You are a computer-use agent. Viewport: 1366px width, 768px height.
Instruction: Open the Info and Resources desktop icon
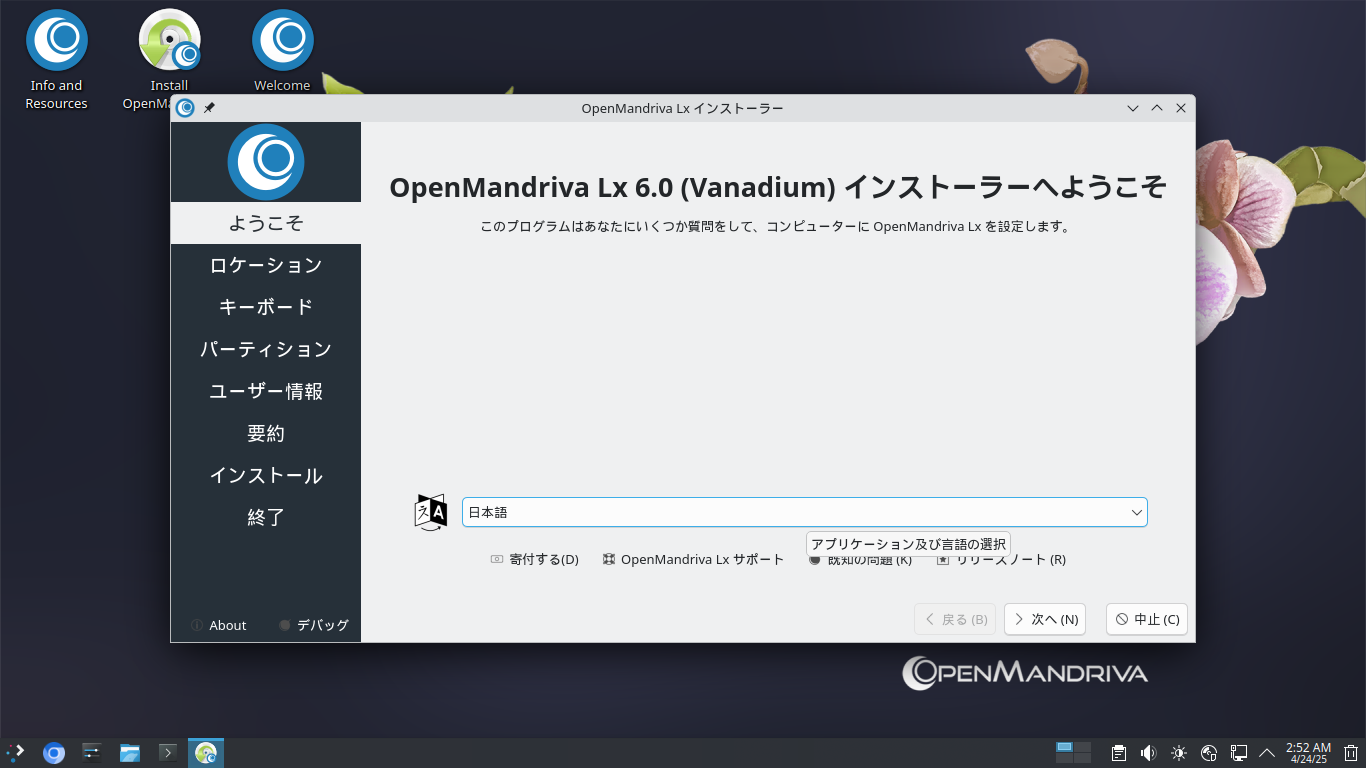click(56, 60)
